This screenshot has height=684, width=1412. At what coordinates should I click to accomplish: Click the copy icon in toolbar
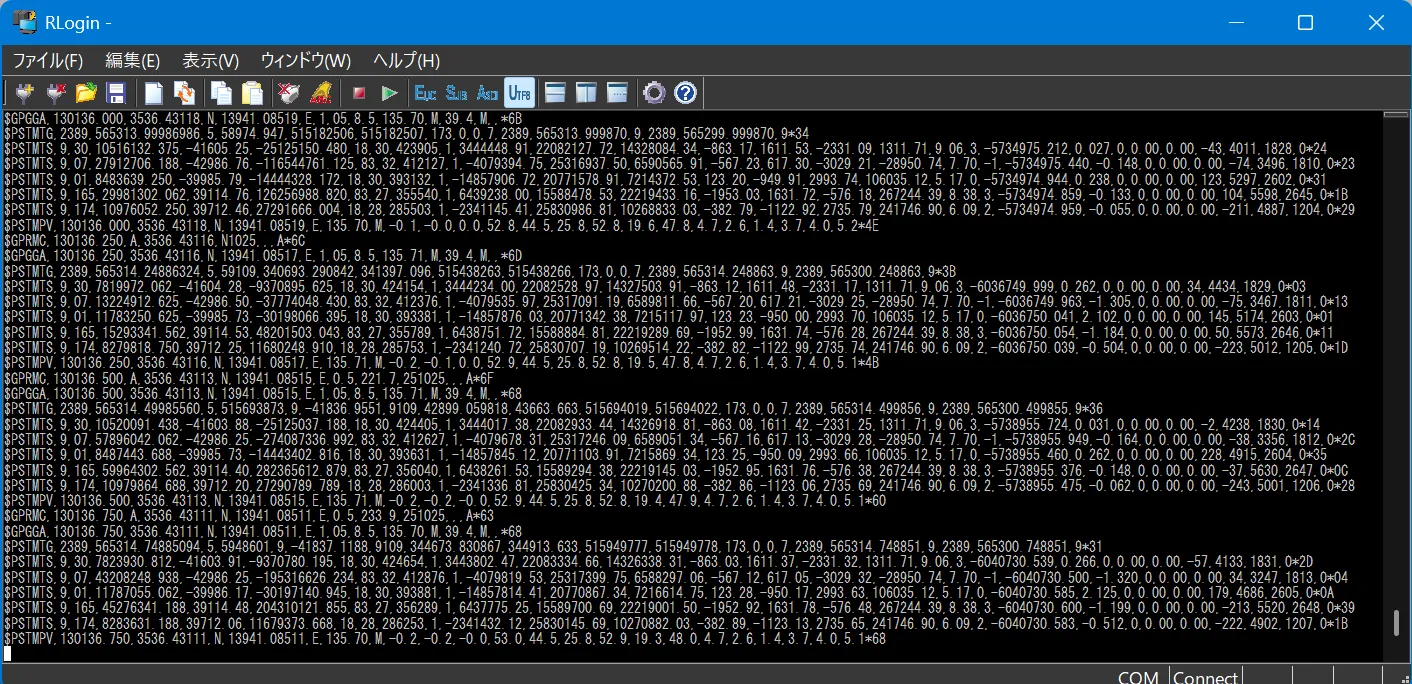tap(221, 93)
